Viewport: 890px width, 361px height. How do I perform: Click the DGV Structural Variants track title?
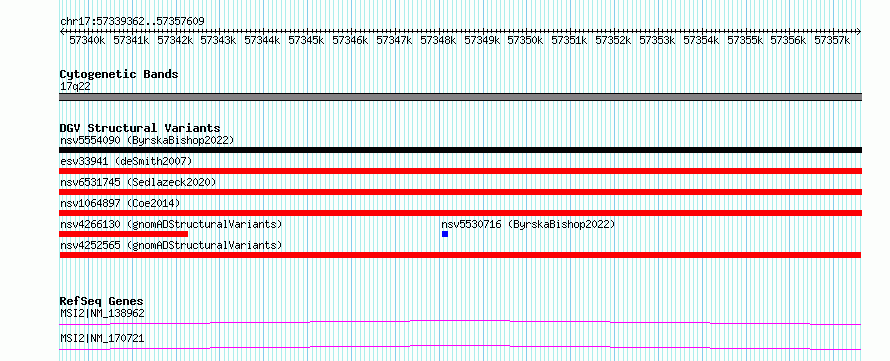click(x=140, y=128)
